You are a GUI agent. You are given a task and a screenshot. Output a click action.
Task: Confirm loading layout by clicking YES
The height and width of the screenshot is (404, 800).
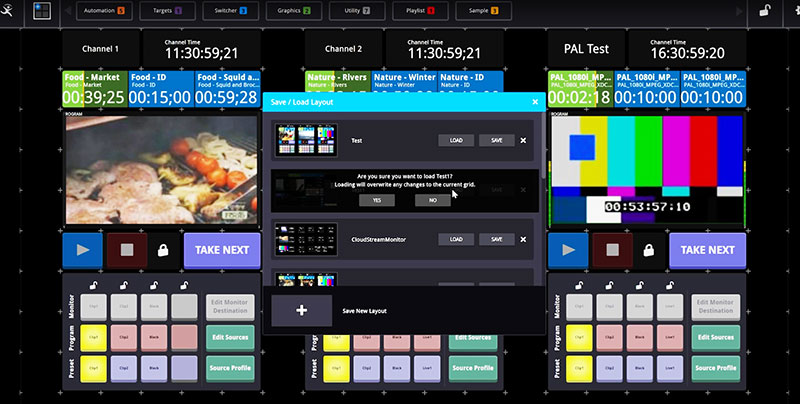(377, 201)
